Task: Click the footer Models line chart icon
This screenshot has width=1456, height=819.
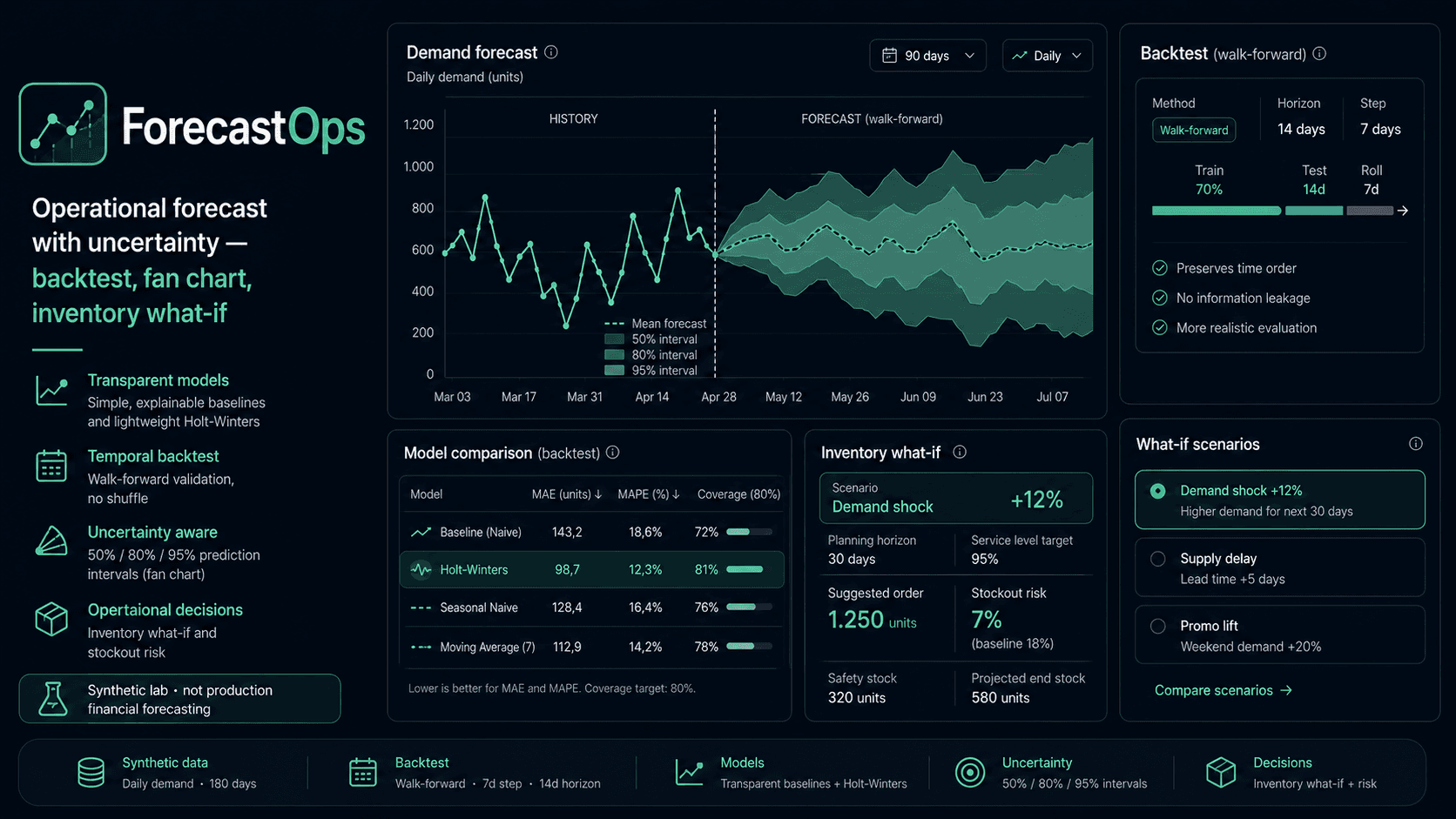Action: 689,772
